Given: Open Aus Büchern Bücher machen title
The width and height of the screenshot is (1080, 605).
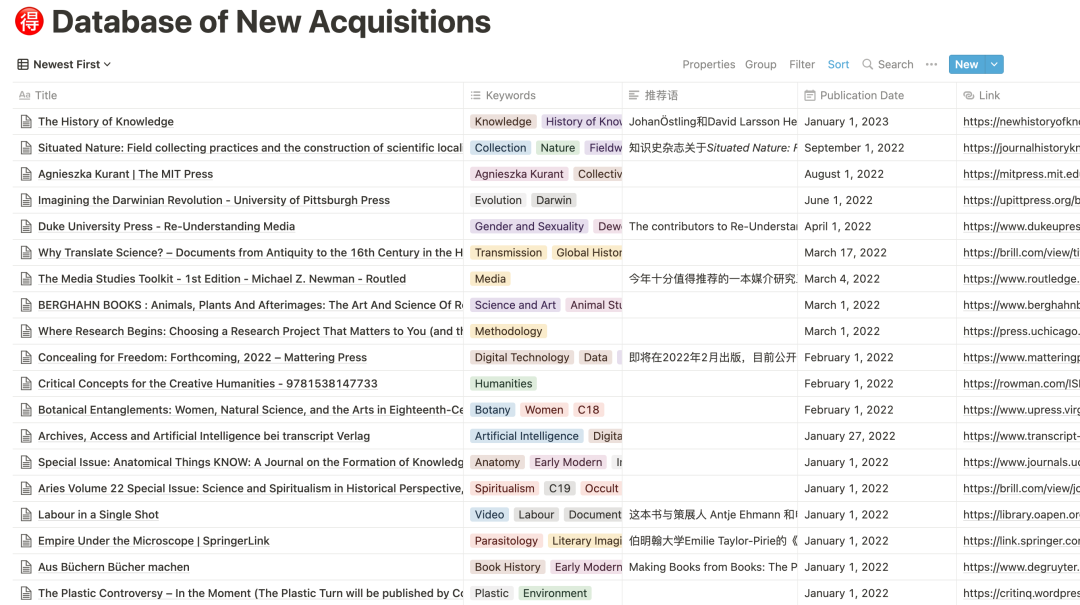Looking at the screenshot, I should point(114,566).
